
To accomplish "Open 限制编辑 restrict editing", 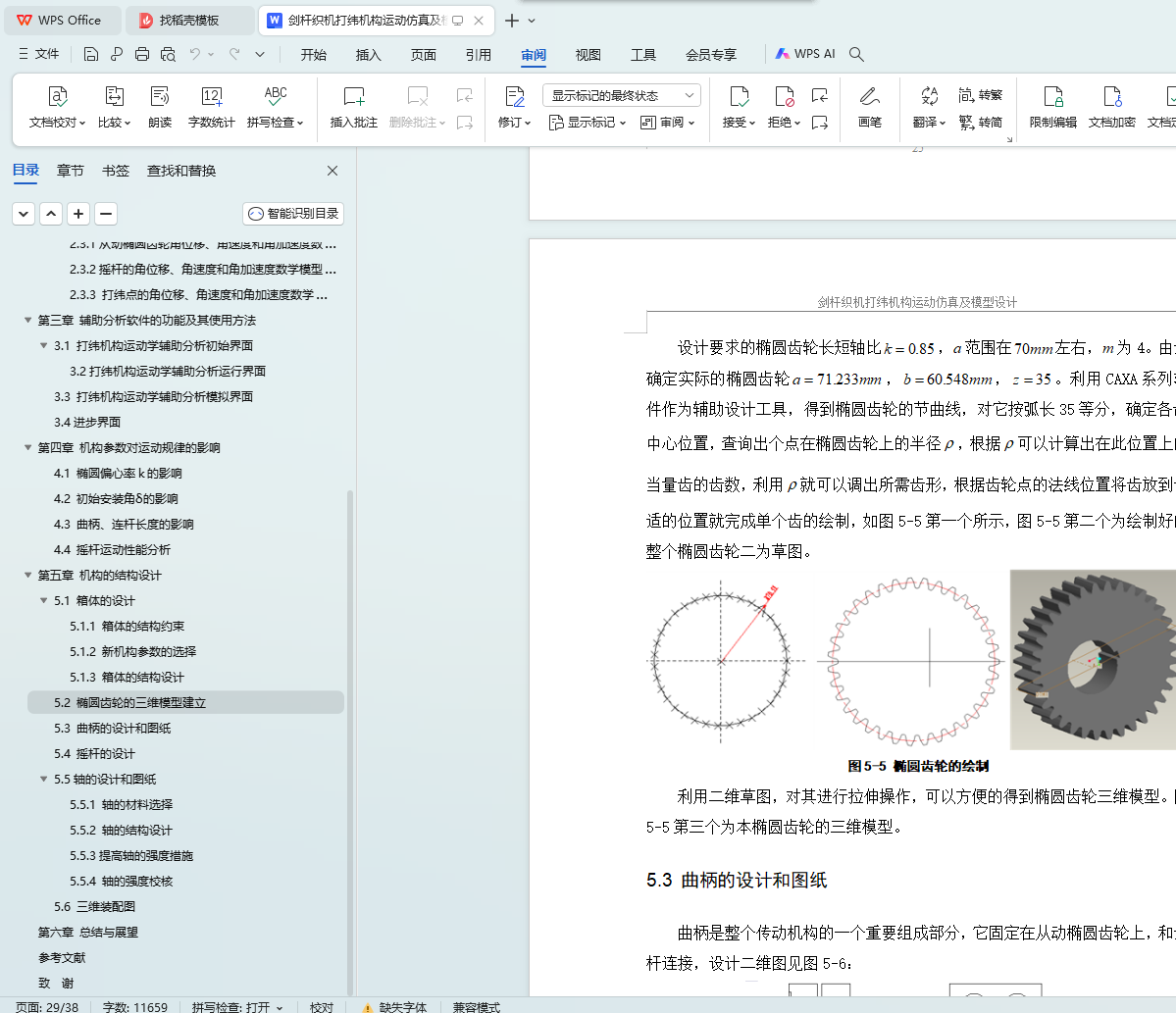I will (1053, 107).
